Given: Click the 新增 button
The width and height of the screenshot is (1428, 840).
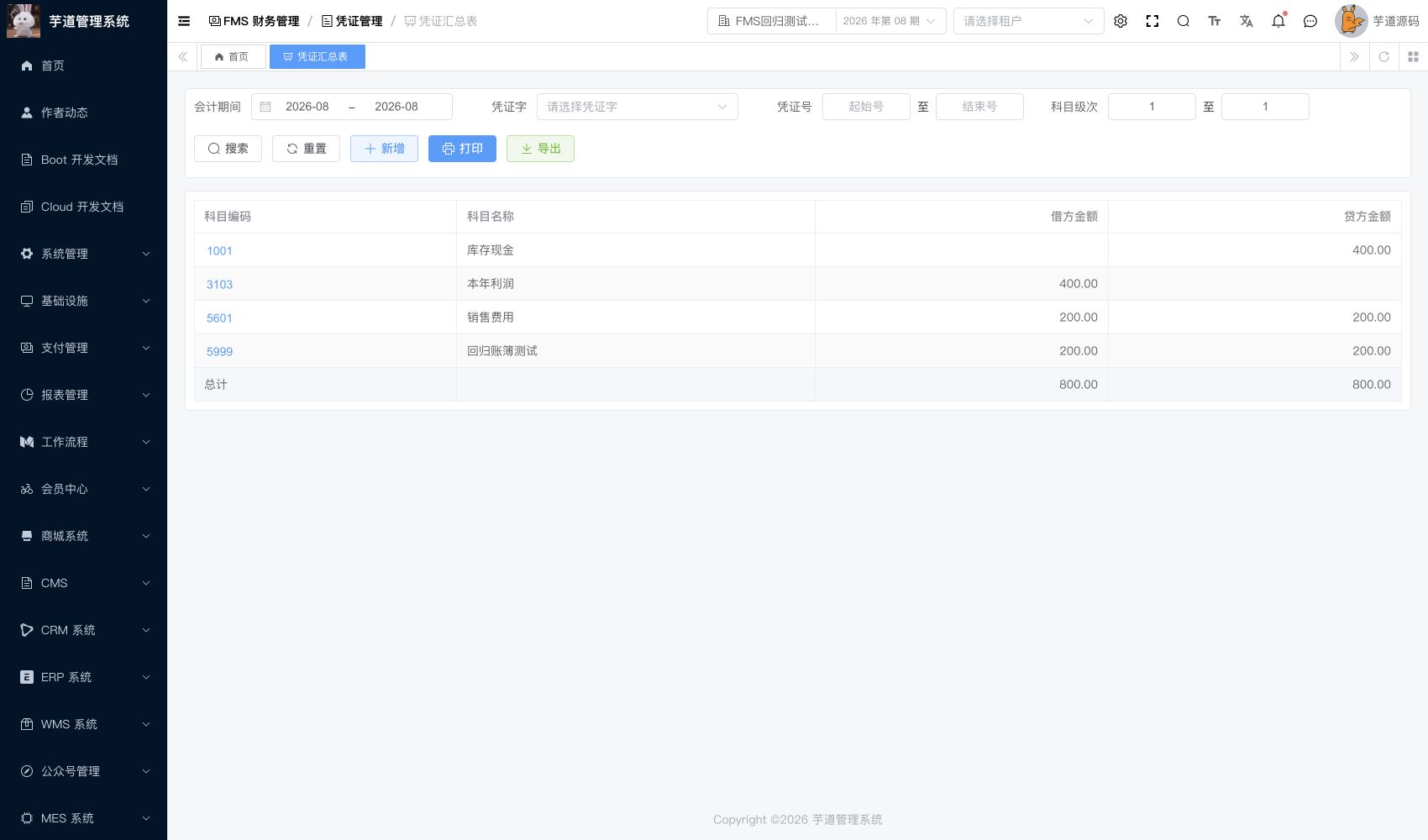Looking at the screenshot, I should tap(384, 149).
